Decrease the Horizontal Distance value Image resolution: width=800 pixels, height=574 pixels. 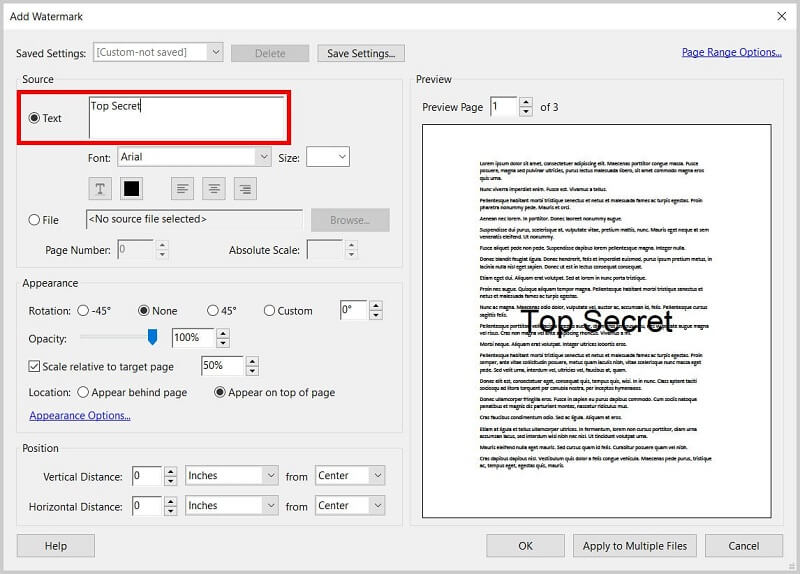tap(171, 511)
